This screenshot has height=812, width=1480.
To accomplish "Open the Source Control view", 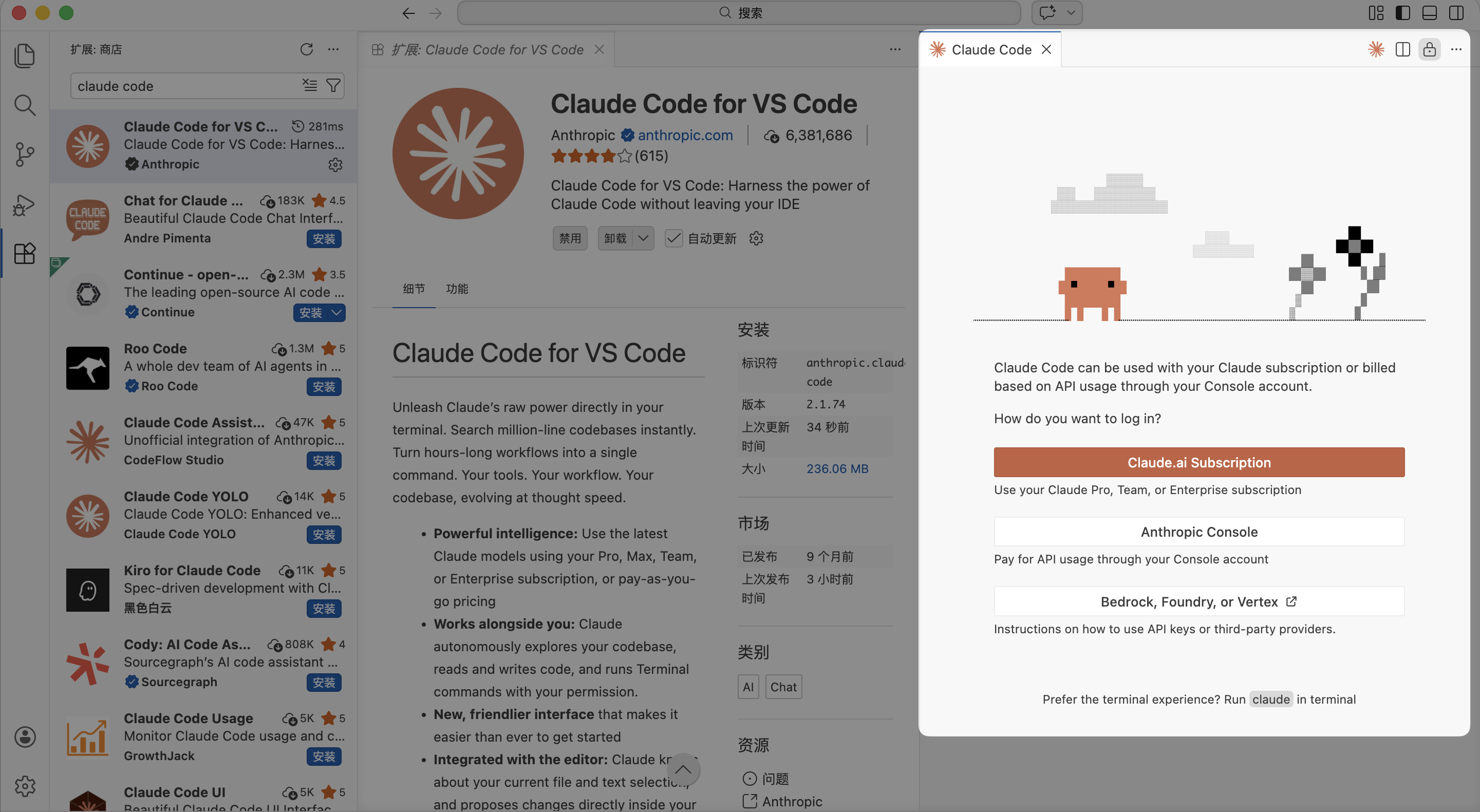I will coord(25,155).
